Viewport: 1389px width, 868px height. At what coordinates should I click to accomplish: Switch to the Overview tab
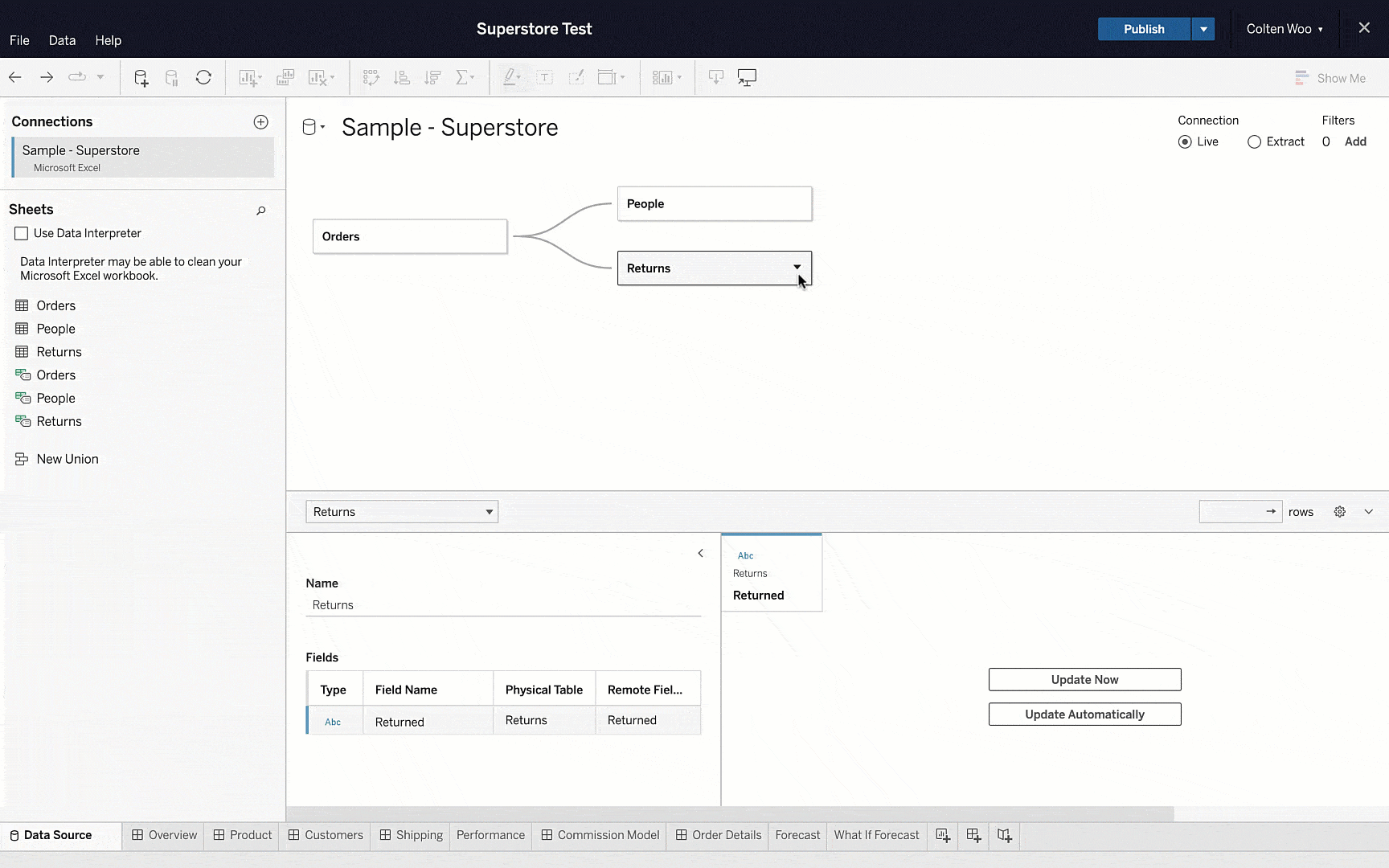164,835
